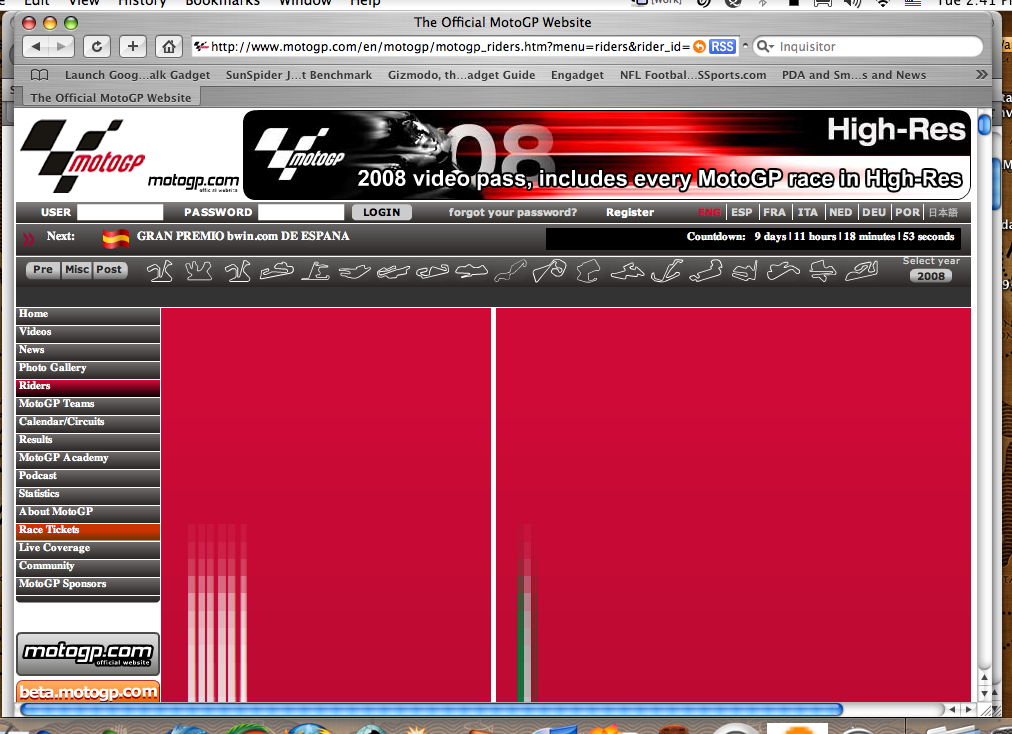The width and height of the screenshot is (1012, 734).
Task: Open MotoGP Academy in the sidebar
Action: 88,460
